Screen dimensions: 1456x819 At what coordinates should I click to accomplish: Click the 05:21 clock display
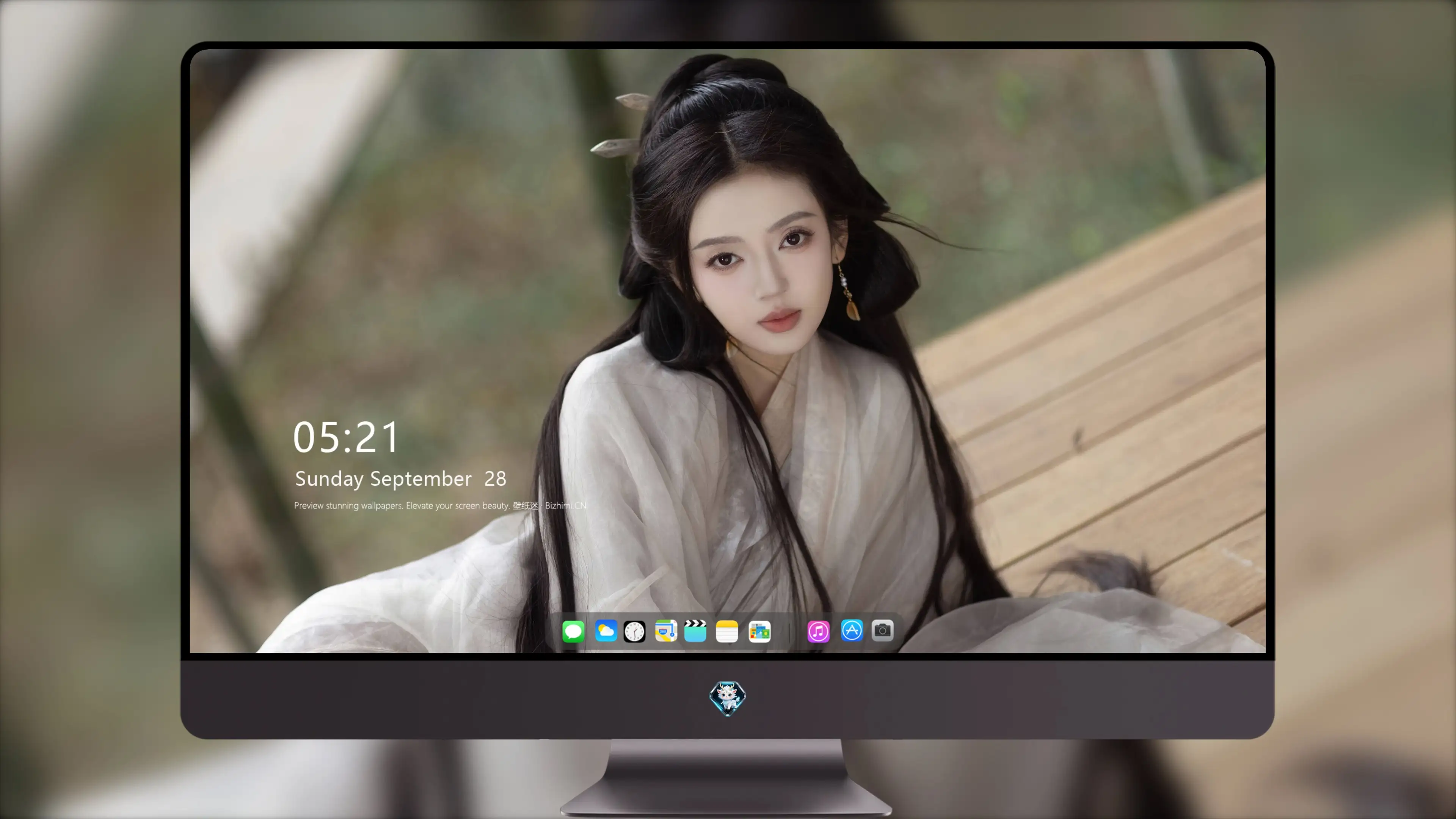click(346, 438)
